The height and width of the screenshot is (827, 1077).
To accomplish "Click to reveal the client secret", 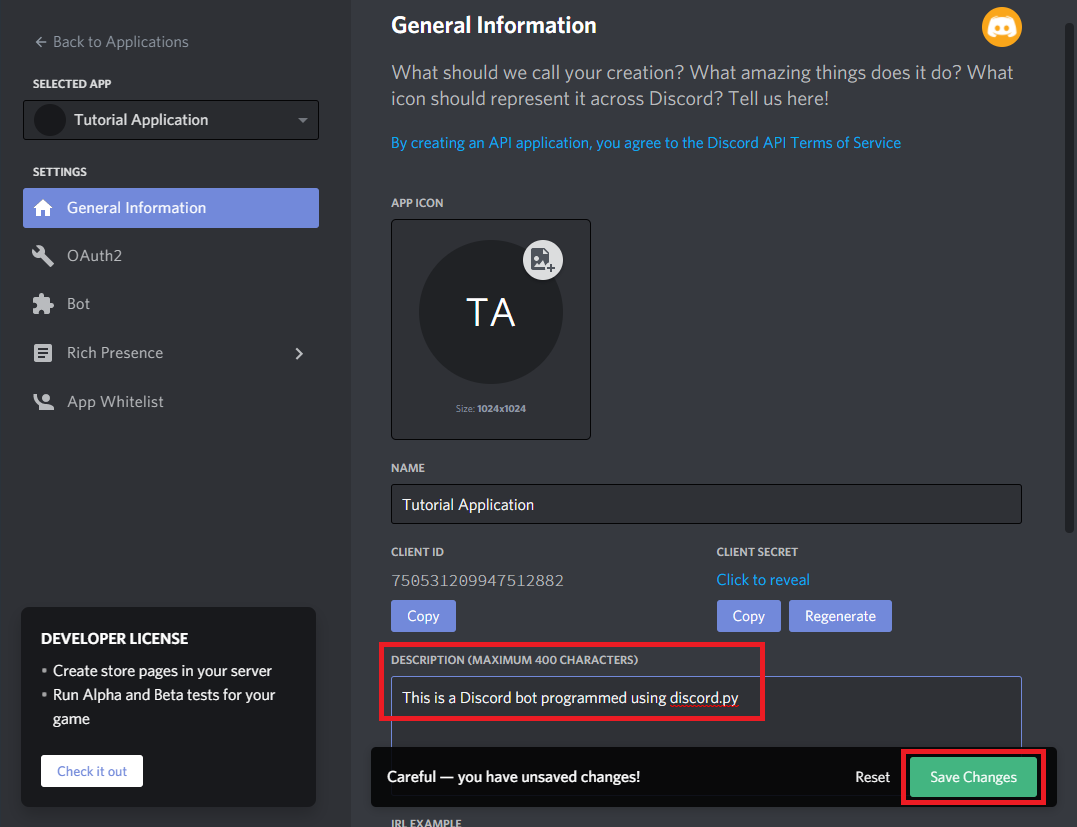I will click(x=763, y=580).
